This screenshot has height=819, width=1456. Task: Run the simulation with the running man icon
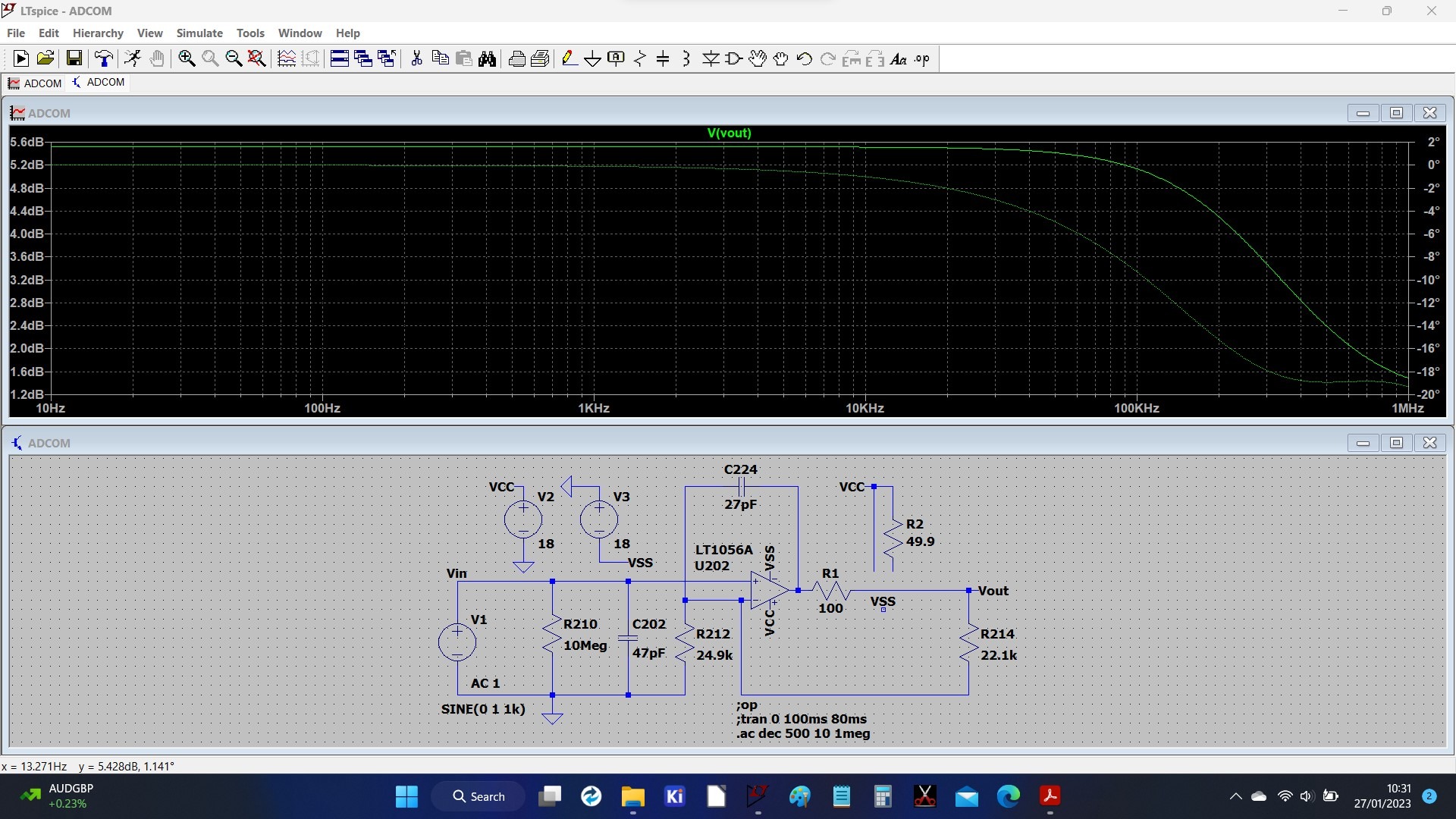coord(133,58)
